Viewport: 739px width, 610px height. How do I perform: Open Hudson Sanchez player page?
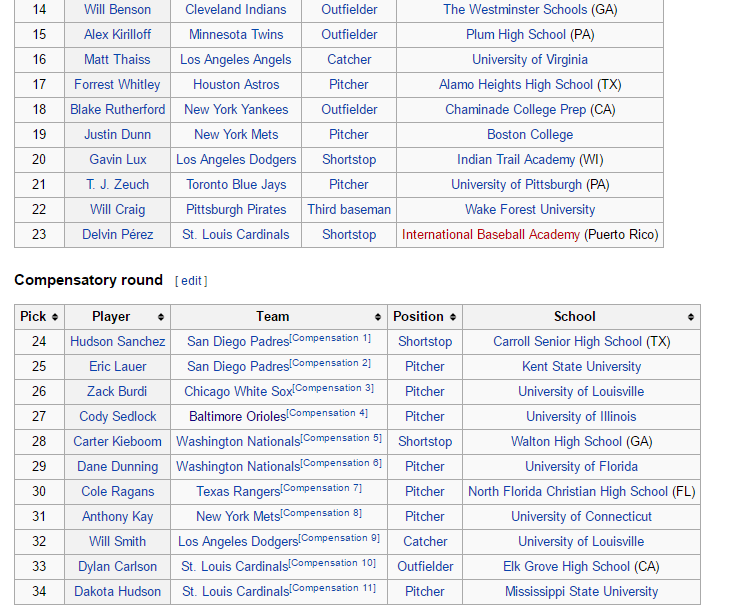pos(118,342)
